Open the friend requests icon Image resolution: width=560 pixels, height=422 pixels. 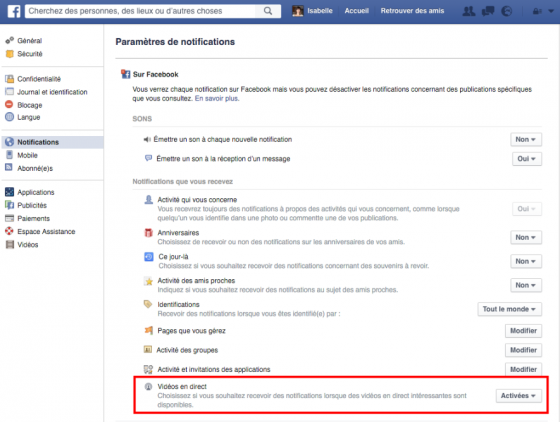[469, 11]
